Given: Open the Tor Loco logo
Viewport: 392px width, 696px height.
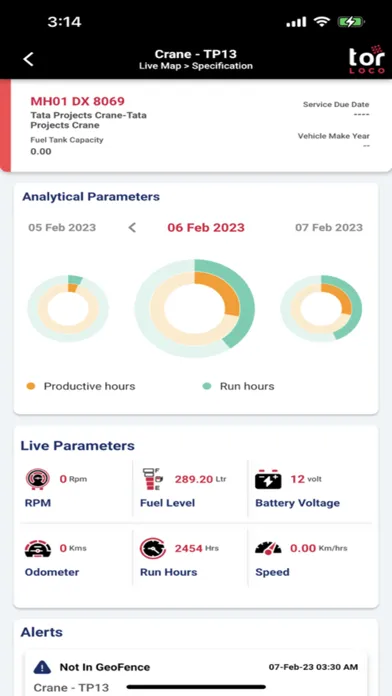Looking at the screenshot, I should coord(366,59).
